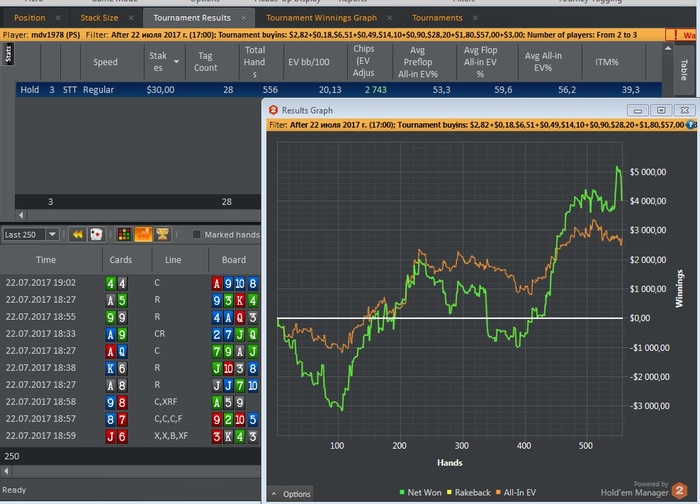Minimize the Results Graph window
The height and width of the screenshot is (504, 700).
[638, 110]
